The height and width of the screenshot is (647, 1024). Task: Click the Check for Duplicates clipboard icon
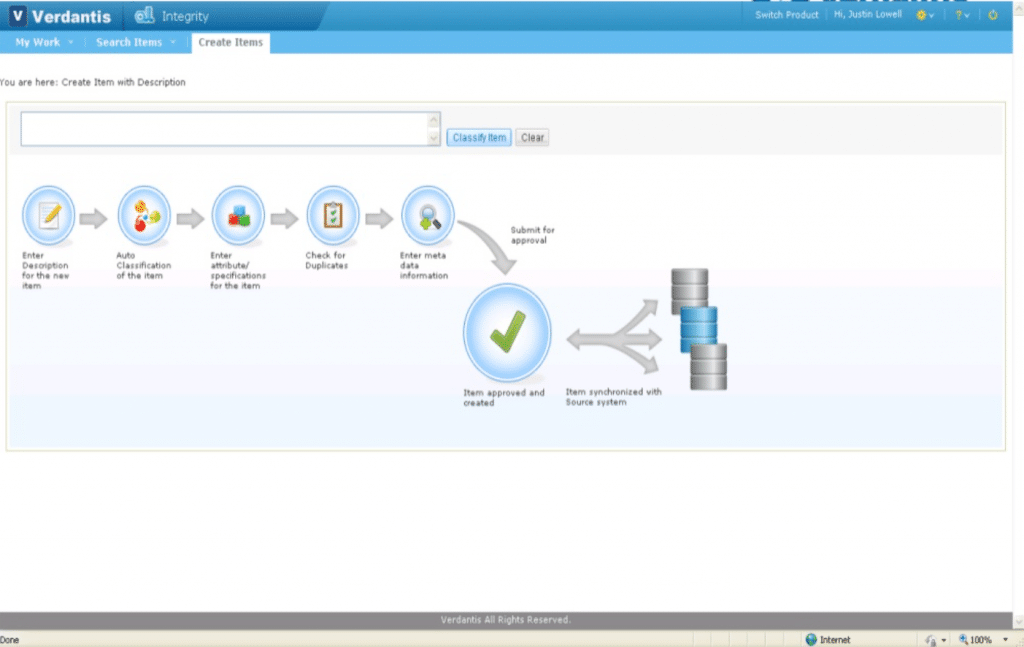pyautogui.click(x=331, y=214)
